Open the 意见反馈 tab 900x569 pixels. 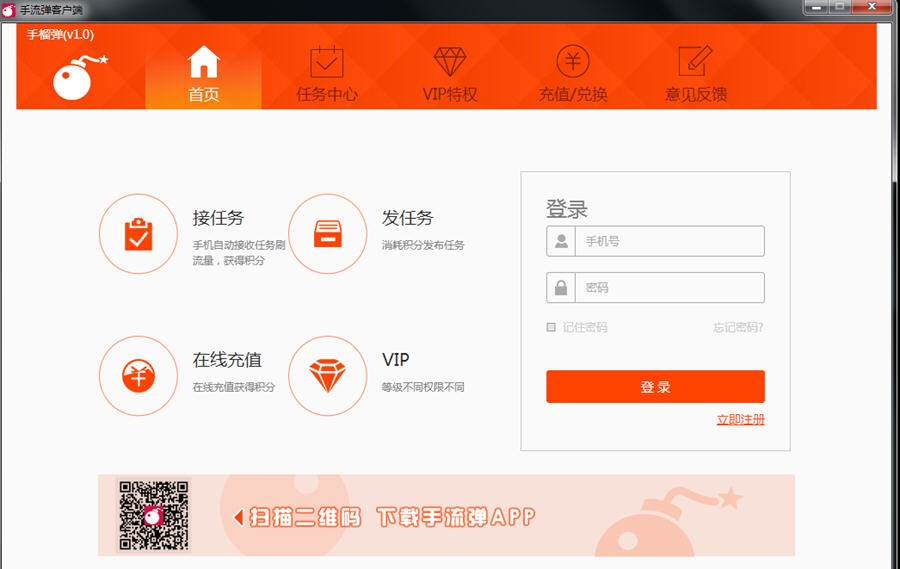(696, 77)
